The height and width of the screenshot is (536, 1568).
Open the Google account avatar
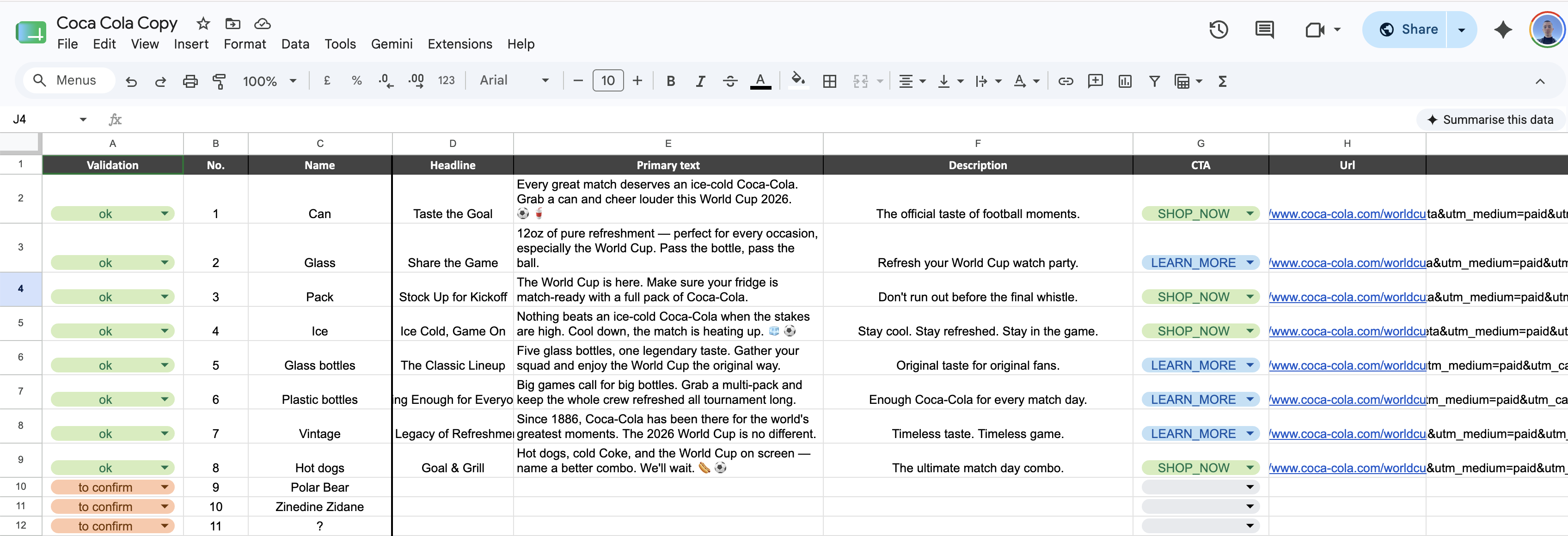(x=1547, y=29)
